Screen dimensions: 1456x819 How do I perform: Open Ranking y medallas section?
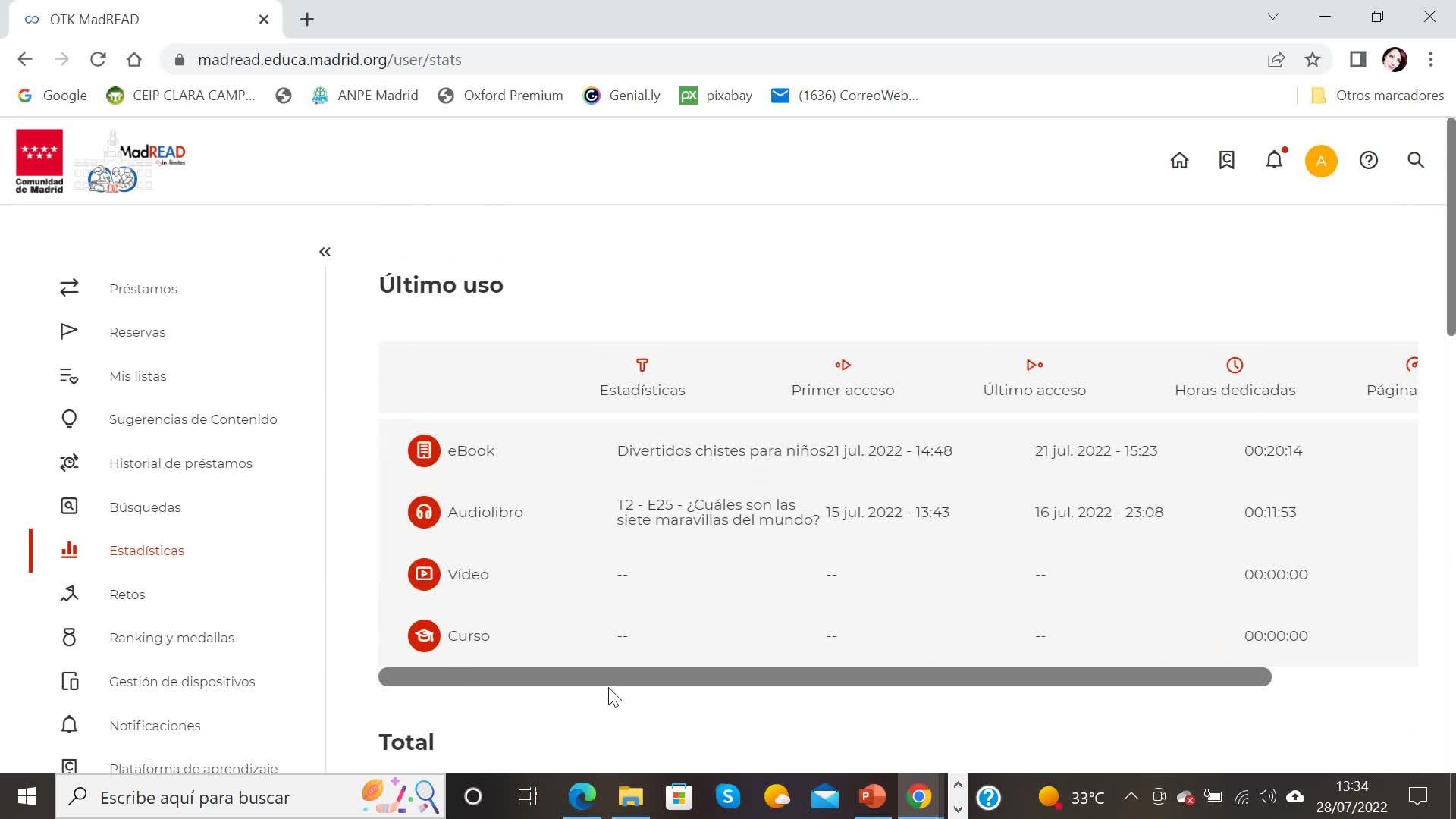(171, 638)
